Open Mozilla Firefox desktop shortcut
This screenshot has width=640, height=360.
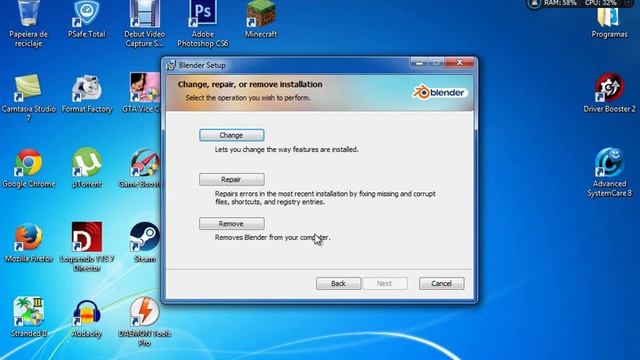click(28, 243)
